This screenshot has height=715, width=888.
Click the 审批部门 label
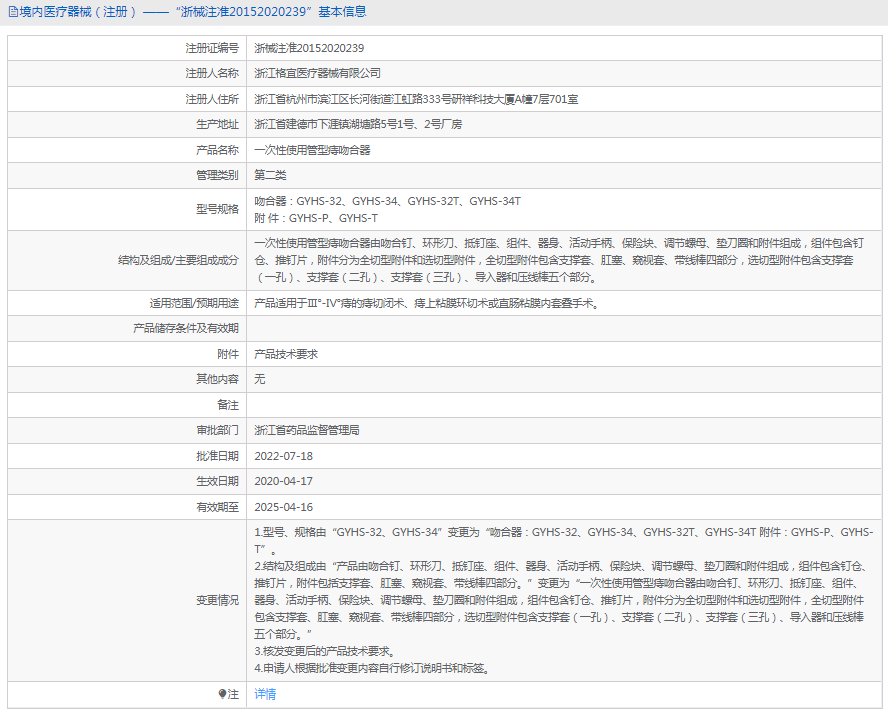pyautogui.click(x=217, y=430)
